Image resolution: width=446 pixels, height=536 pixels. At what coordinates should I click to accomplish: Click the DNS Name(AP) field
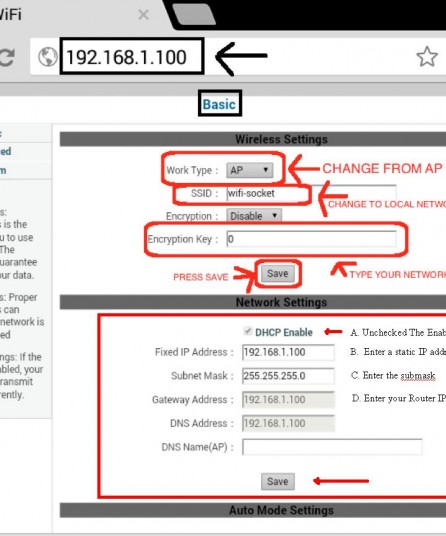(332, 447)
